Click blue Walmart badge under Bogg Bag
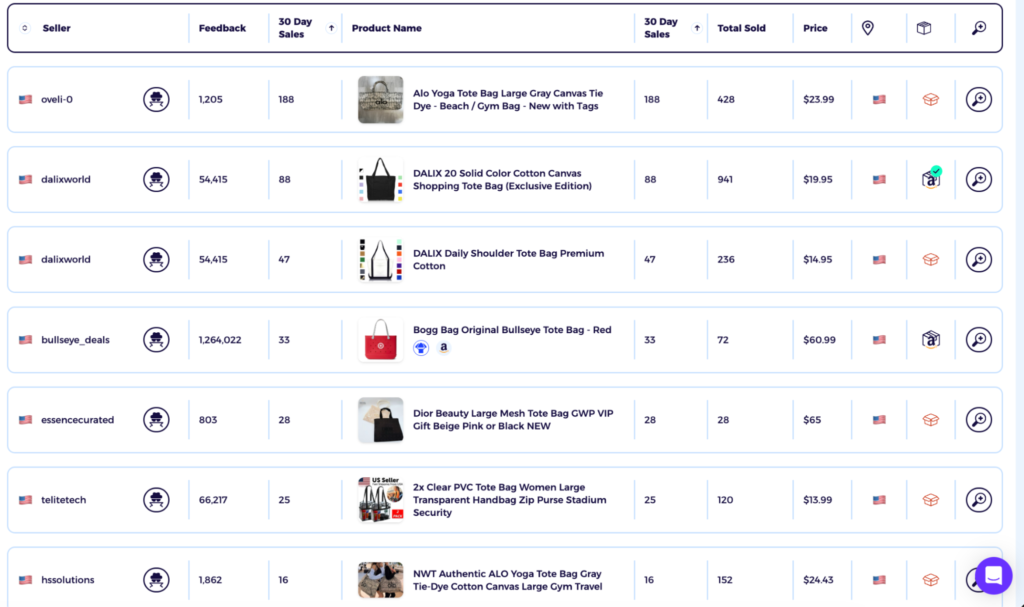The height and width of the screenshot is (607, 1024). pyautogui.click(x=421, y=348)
